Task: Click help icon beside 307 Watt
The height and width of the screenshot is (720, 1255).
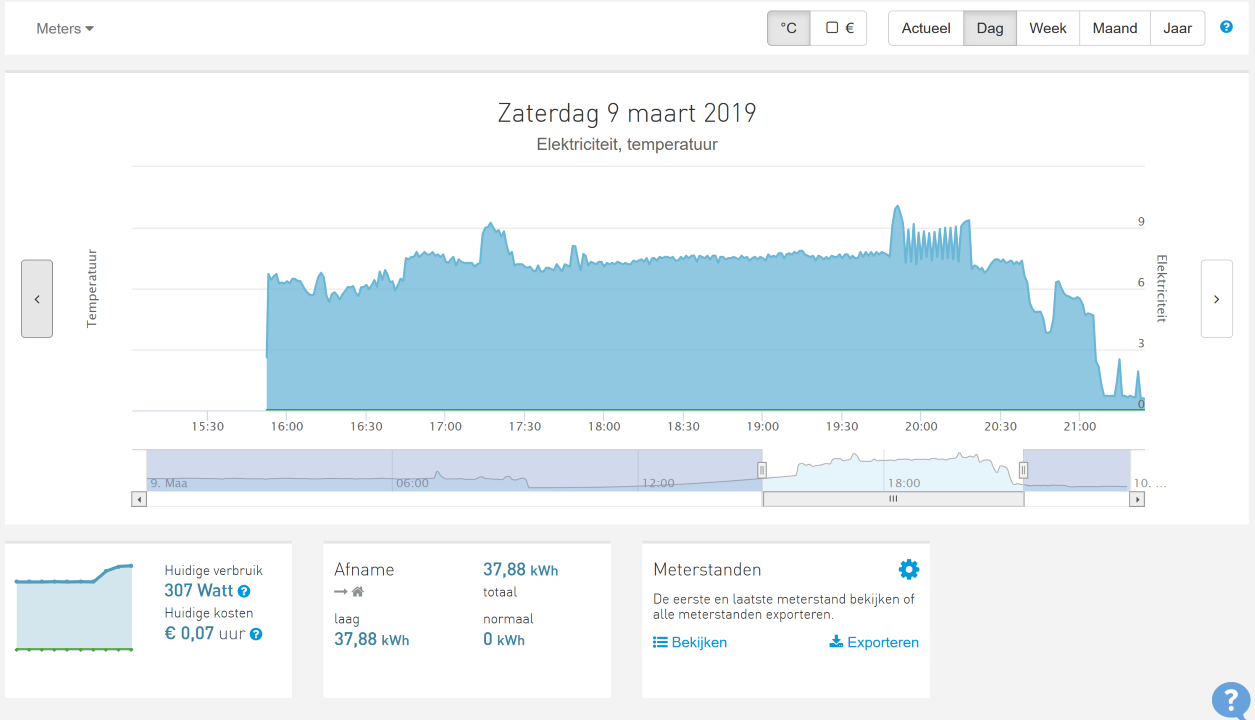Action: [x=244, y=592]
